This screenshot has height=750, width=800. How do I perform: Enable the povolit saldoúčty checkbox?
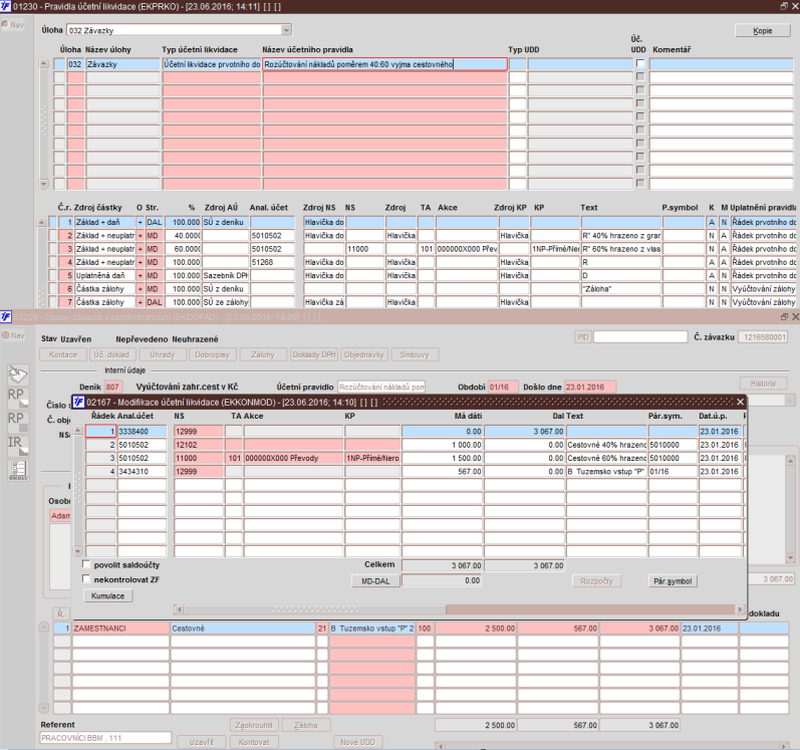[86, 564]
